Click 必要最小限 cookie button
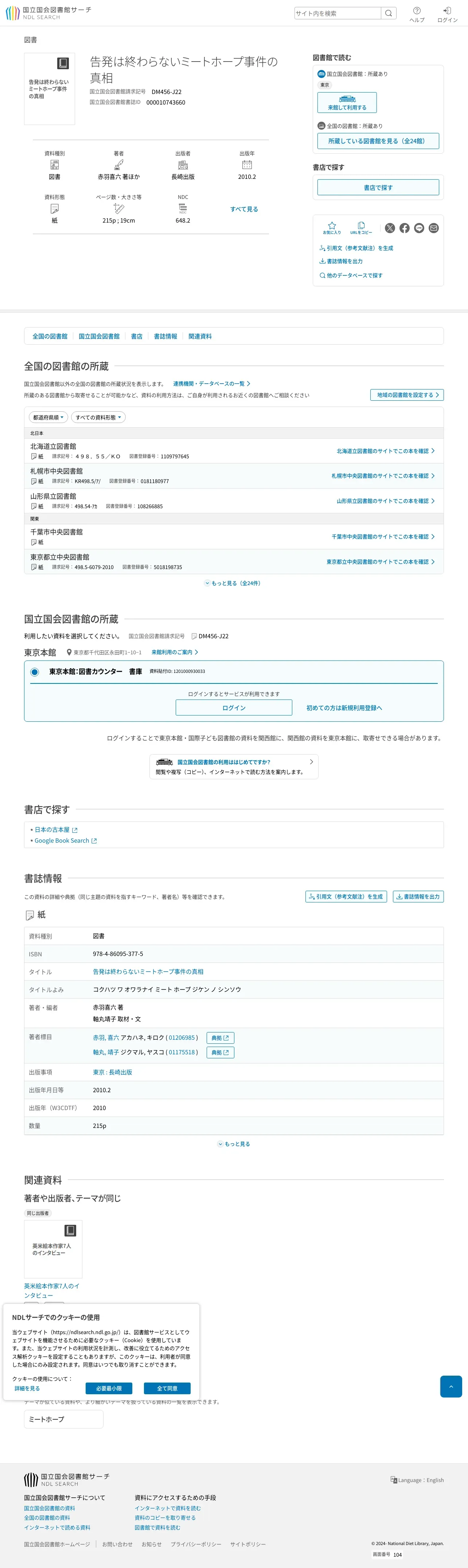The height and width of the screenshot is (1568, 468). [x=109, y=1388]
